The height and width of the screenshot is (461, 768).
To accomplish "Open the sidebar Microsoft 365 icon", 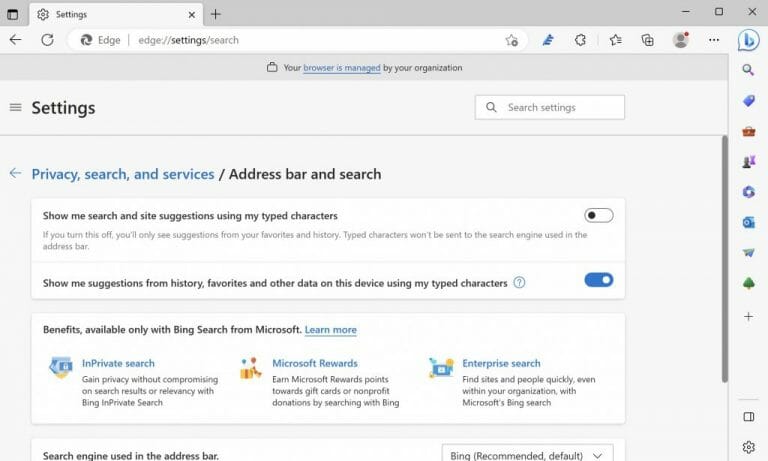I will click(748, 192).
